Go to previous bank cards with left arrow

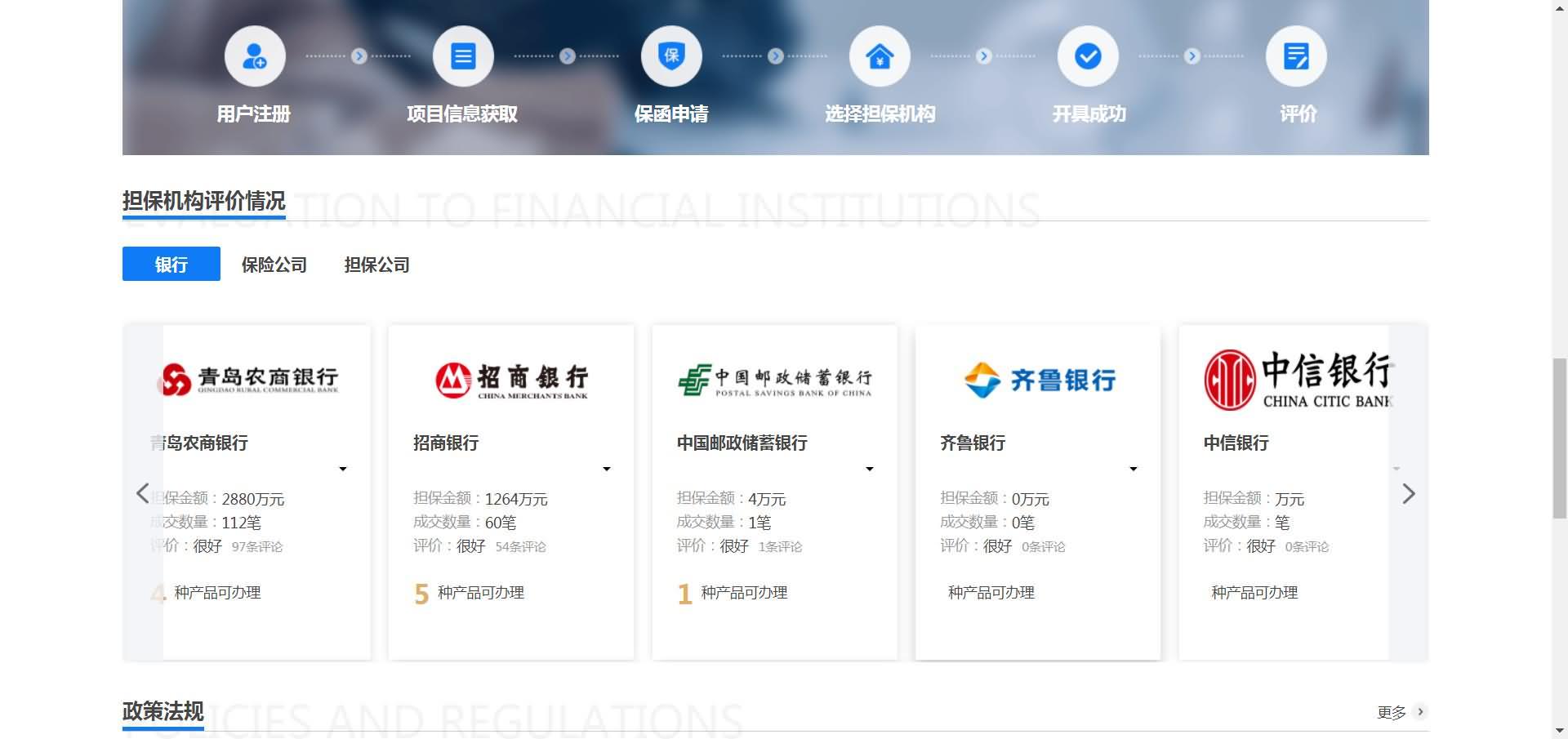(x=143, y=493)
